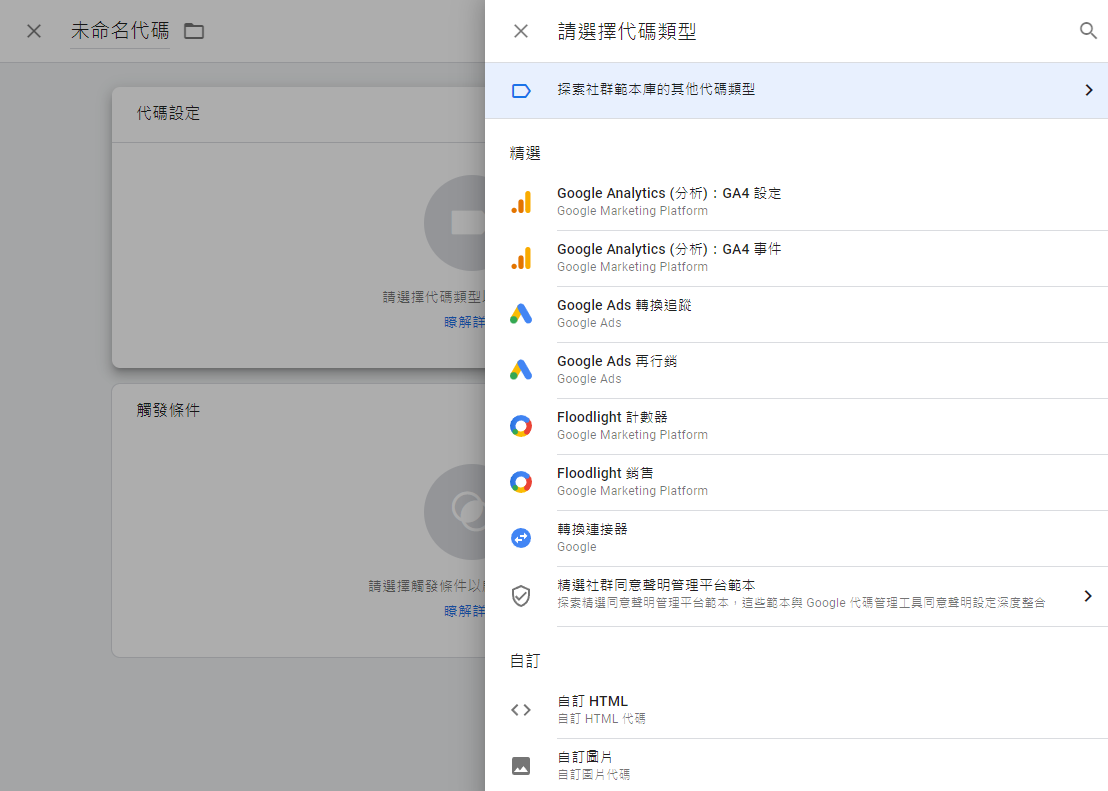Click the 代碼設定 card heading
1108x791 pixels.
pyautogui.click(x=168, y=113)
